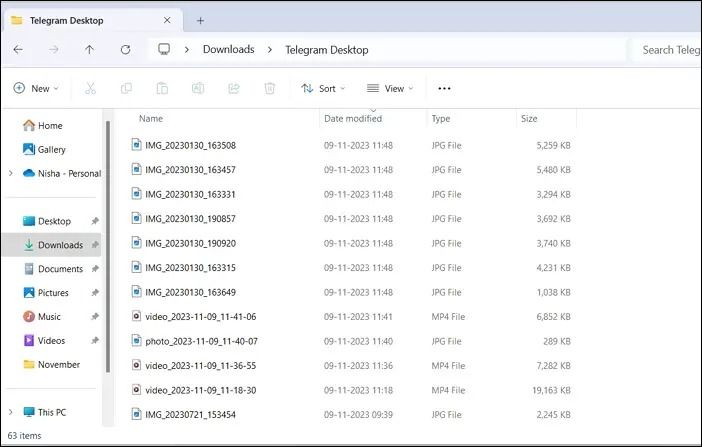Viewport: 702px width, 447px height.
Task: Go up one folder level
Action: (x=90, y=49)
